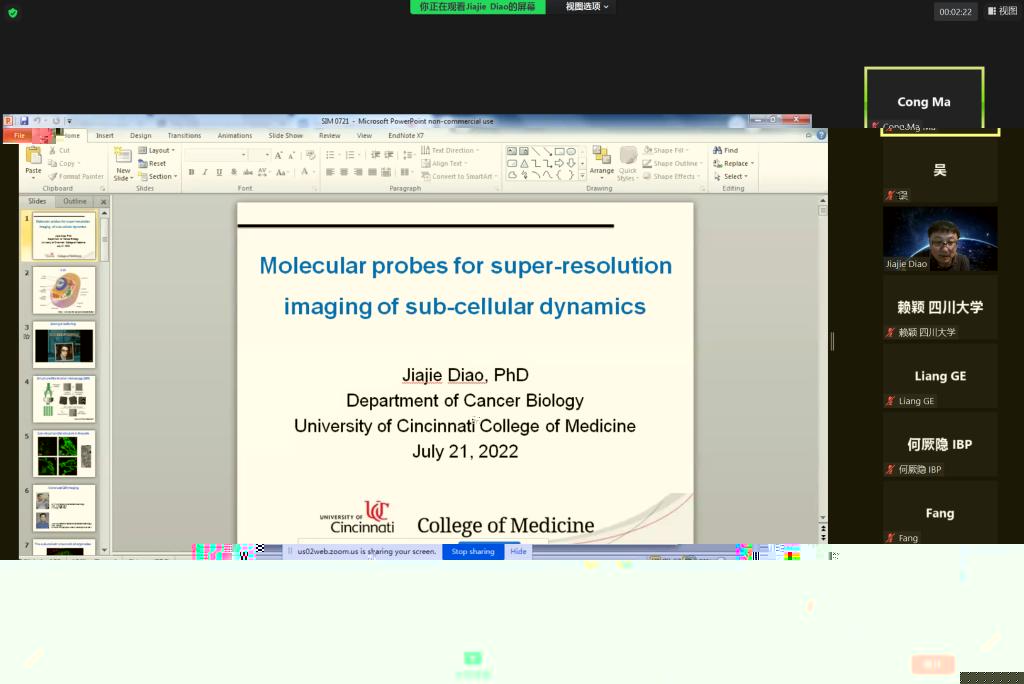
Task: Center the paragraph text
Action: [x=344, y=172]
